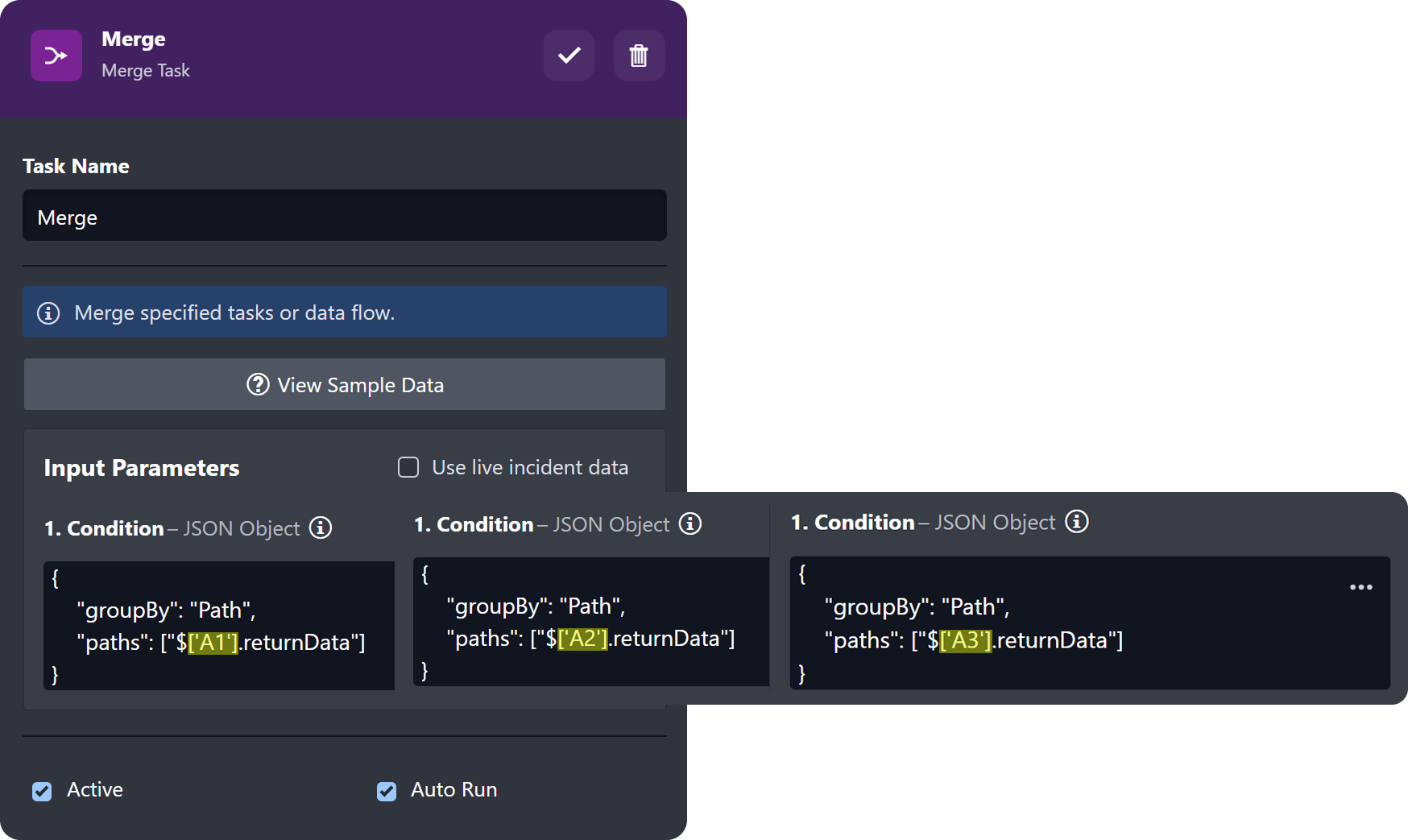Click the groupBy line in the A3 editor
This screenshot has height=840, width=1408.
pos(917,606)
